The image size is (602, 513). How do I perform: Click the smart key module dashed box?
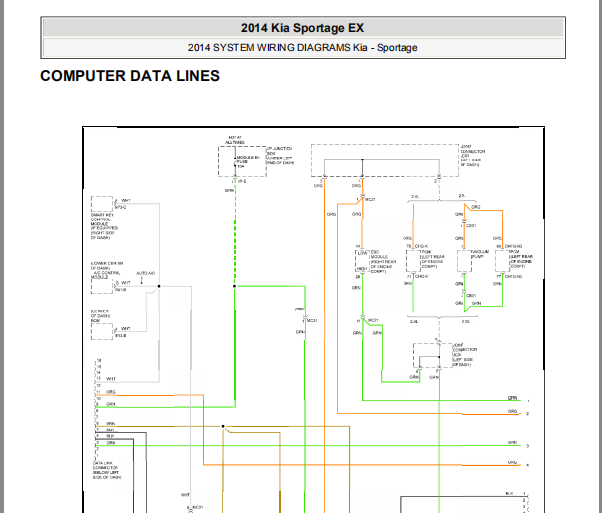click(x=102, y=204)
